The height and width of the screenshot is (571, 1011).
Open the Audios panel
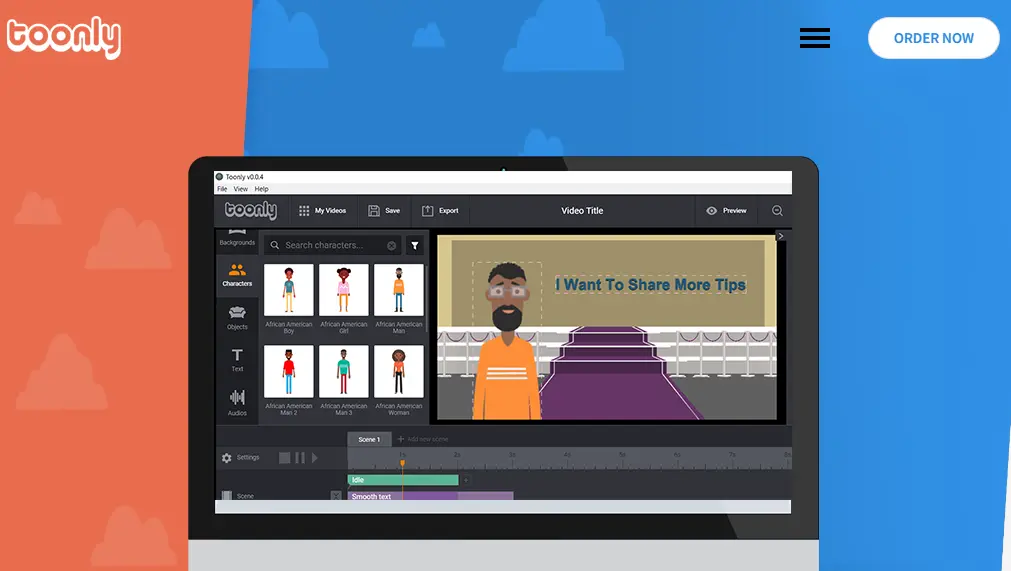(237, 402)
